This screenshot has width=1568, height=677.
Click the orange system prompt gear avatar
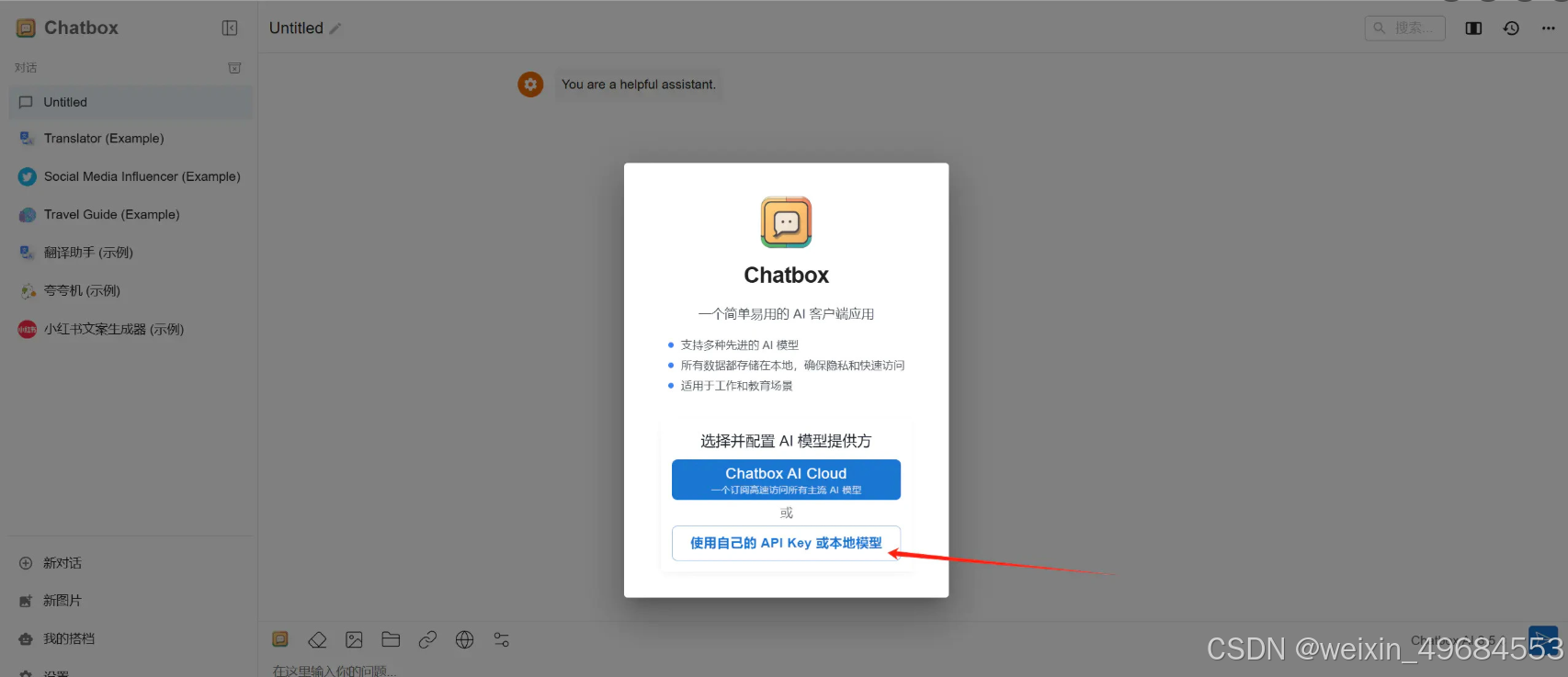(530, 85)
